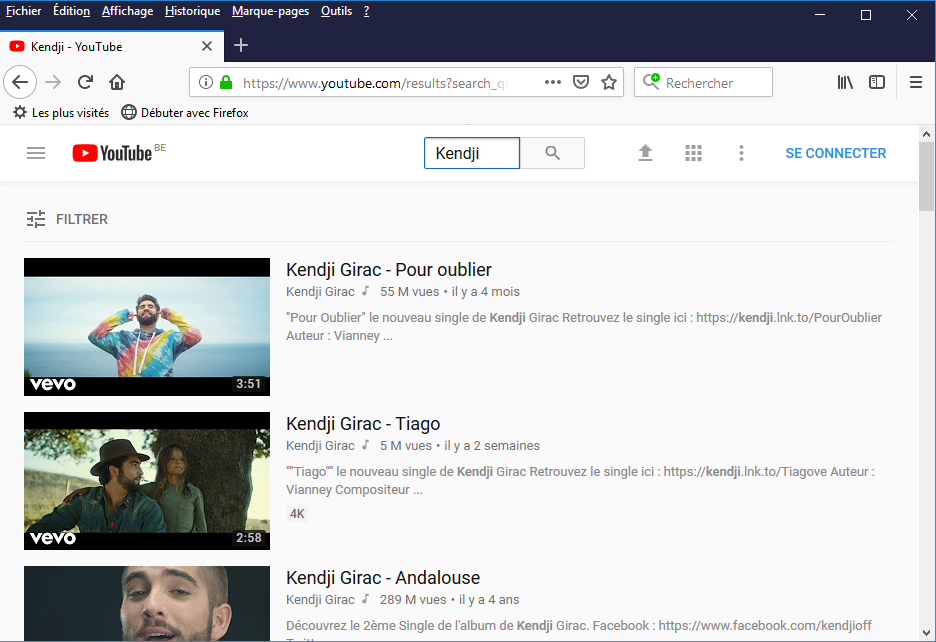
Task: Select the Kendji - YouTube tab
Action: [112, 46]
